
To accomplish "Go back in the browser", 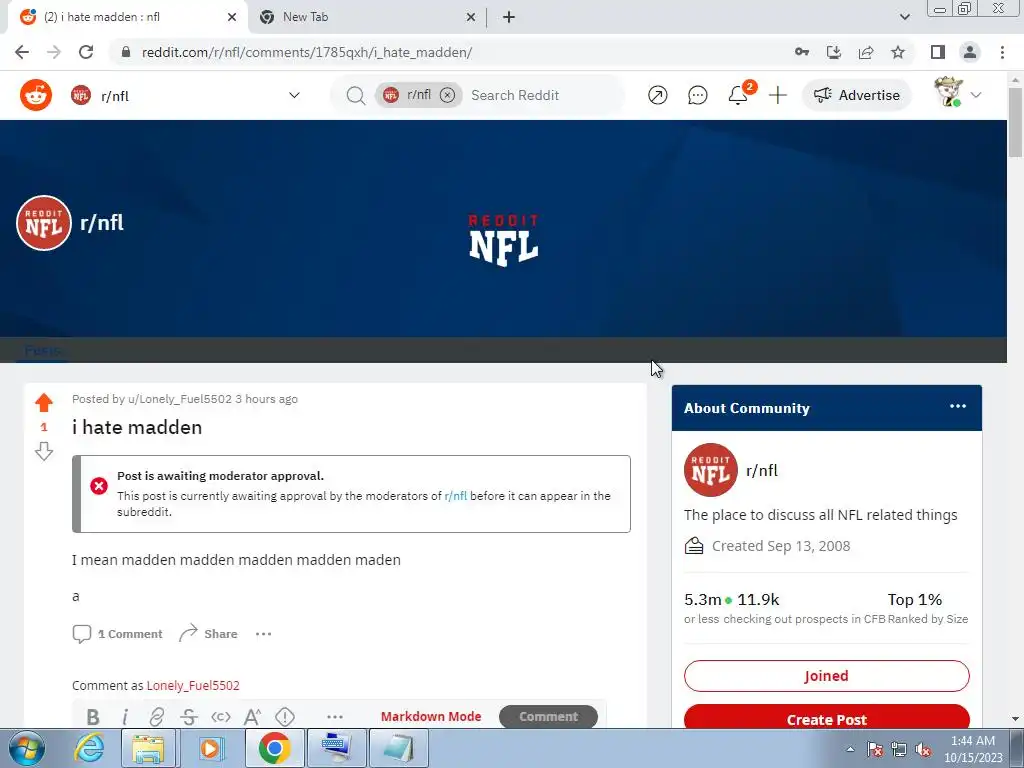I will (22, 52).
